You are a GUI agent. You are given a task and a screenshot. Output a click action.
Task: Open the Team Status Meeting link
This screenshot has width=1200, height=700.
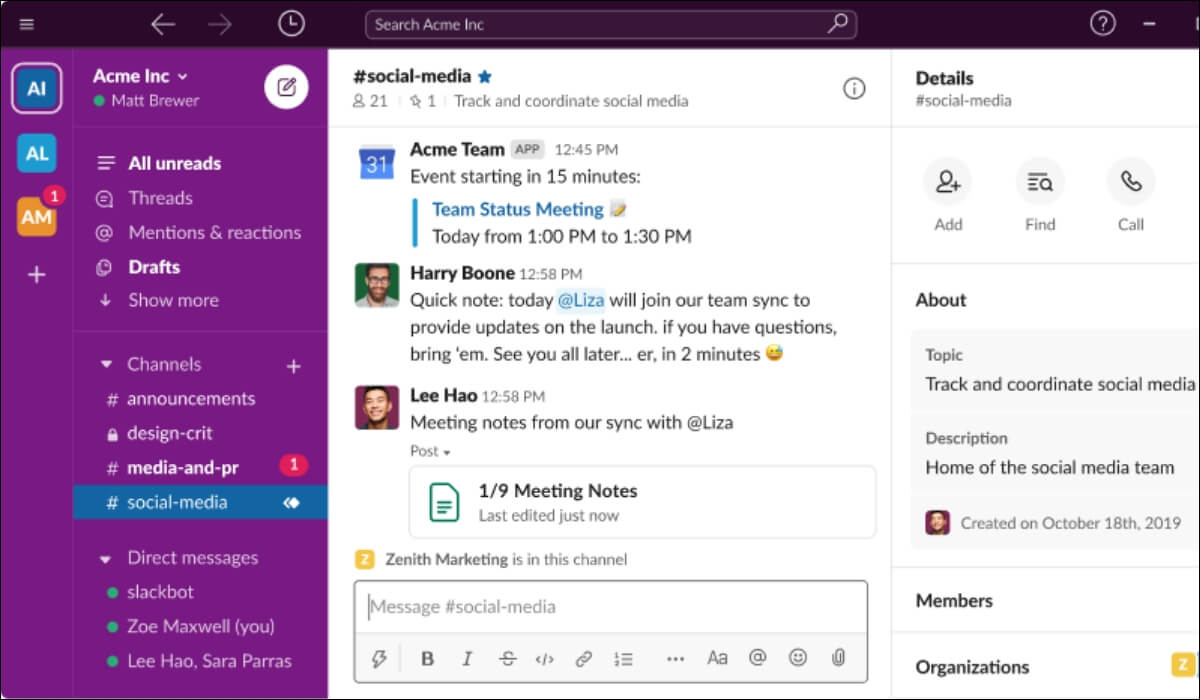click(x=517, y=210)
